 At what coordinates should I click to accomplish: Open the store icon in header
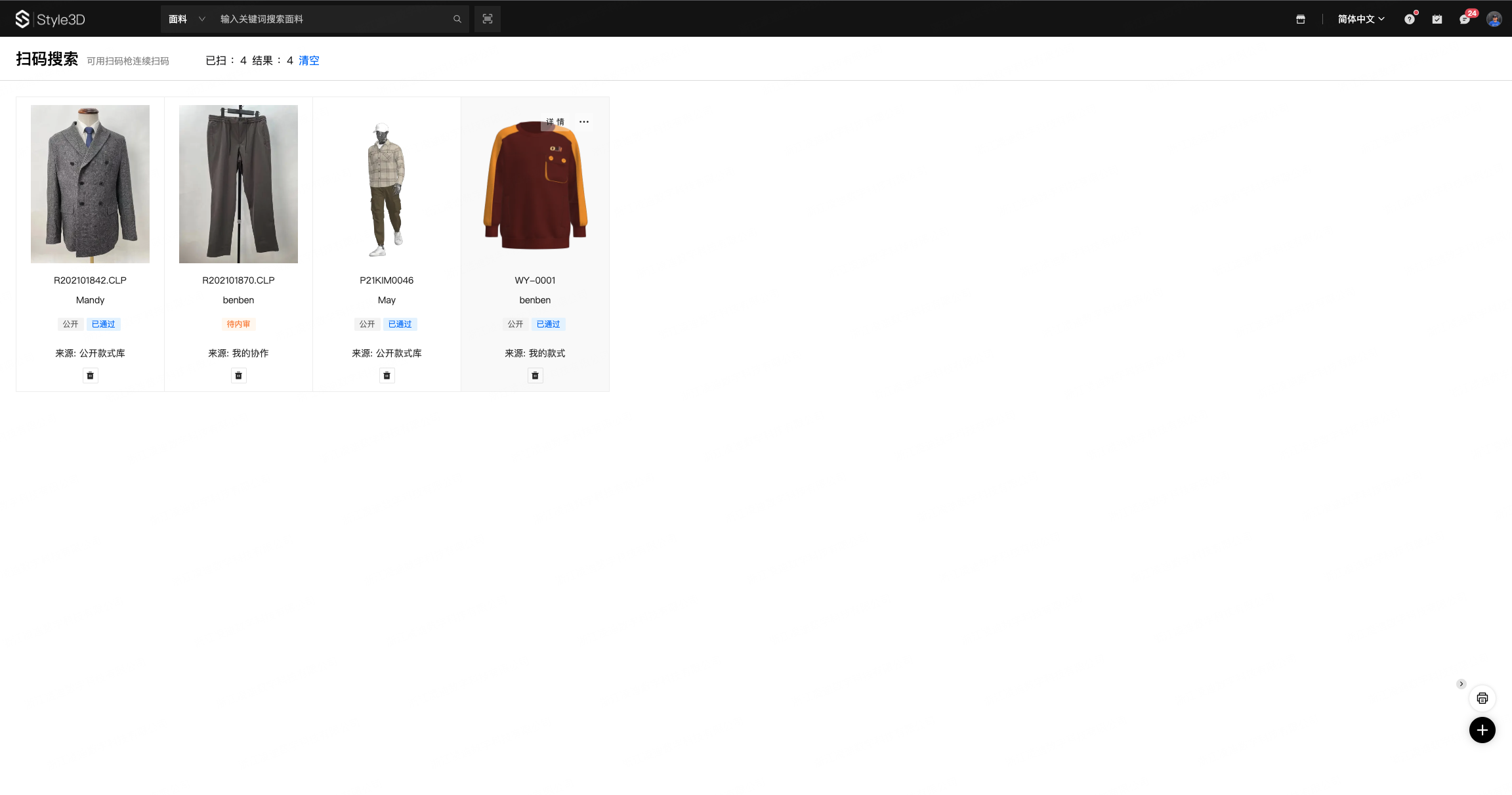[1300, 19]
